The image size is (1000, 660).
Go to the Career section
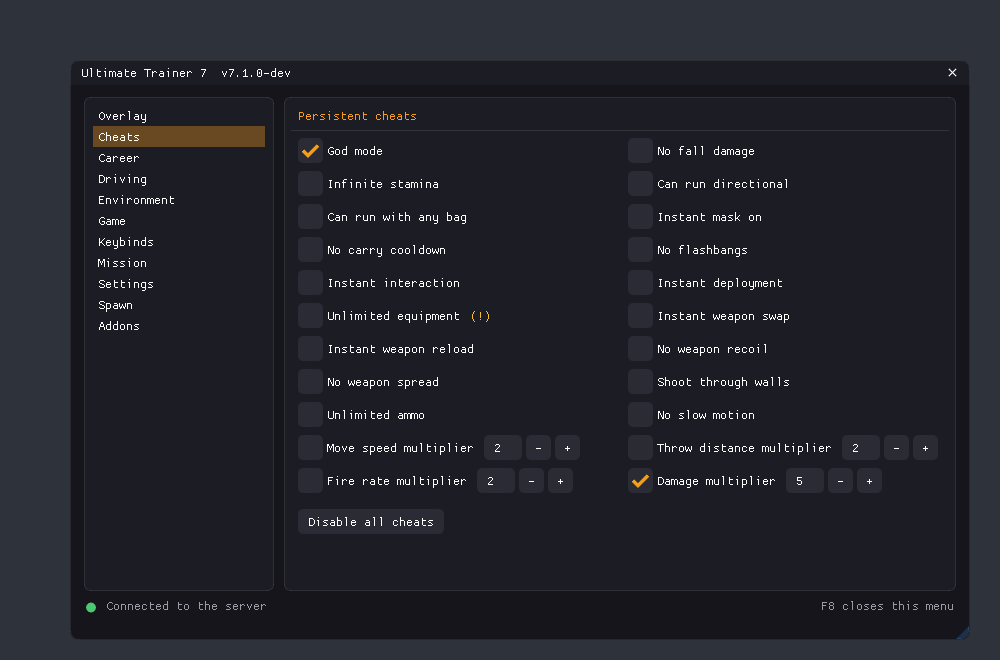coord(179,158)
